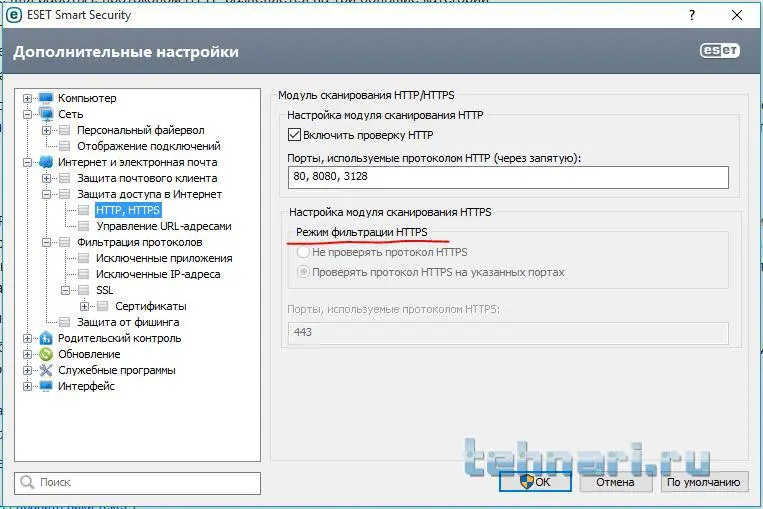
Task: Click the Компьютер monitor icon in tree
Action: point(46,98)
